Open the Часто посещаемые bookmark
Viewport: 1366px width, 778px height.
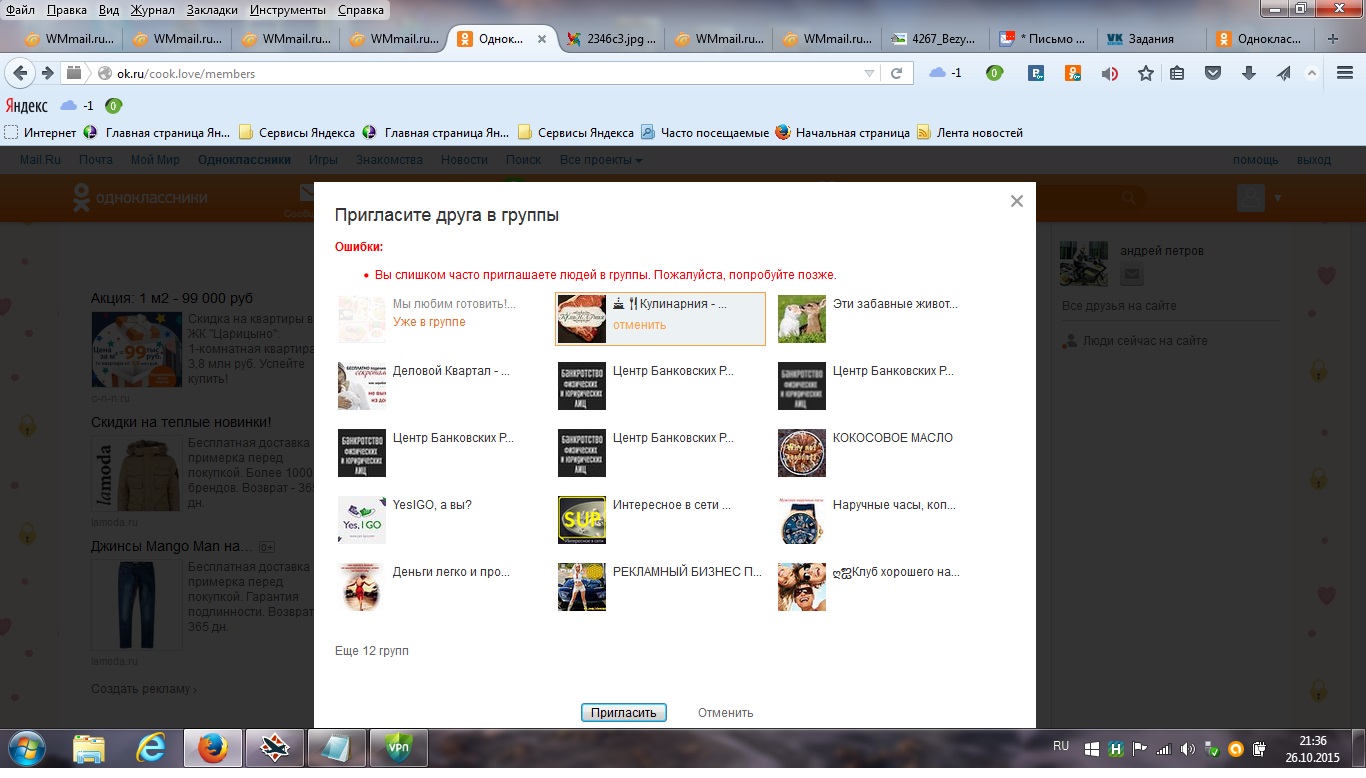point(706,132)
